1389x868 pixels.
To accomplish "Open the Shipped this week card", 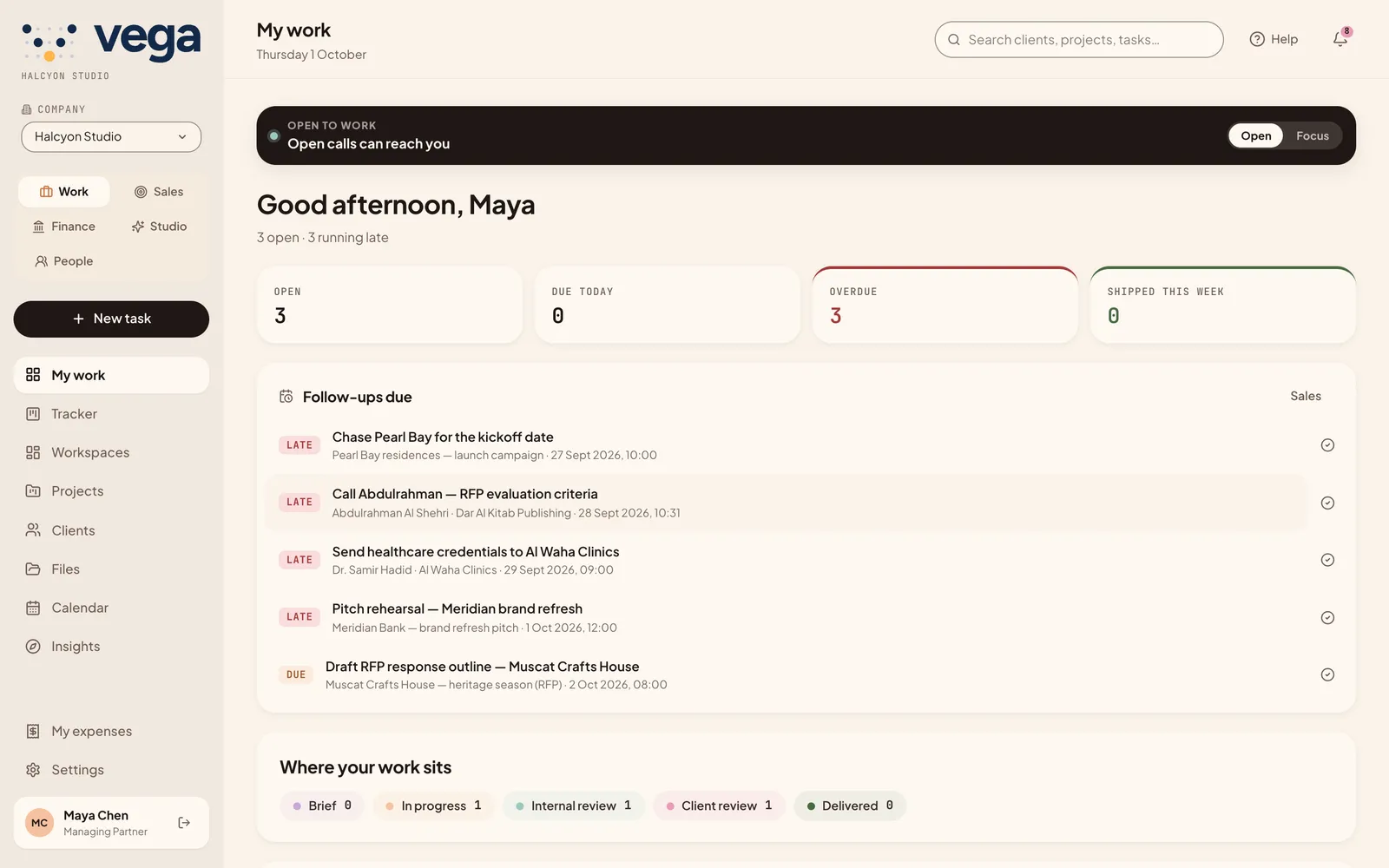I will pyautogui.click(x=1222, y=305).
